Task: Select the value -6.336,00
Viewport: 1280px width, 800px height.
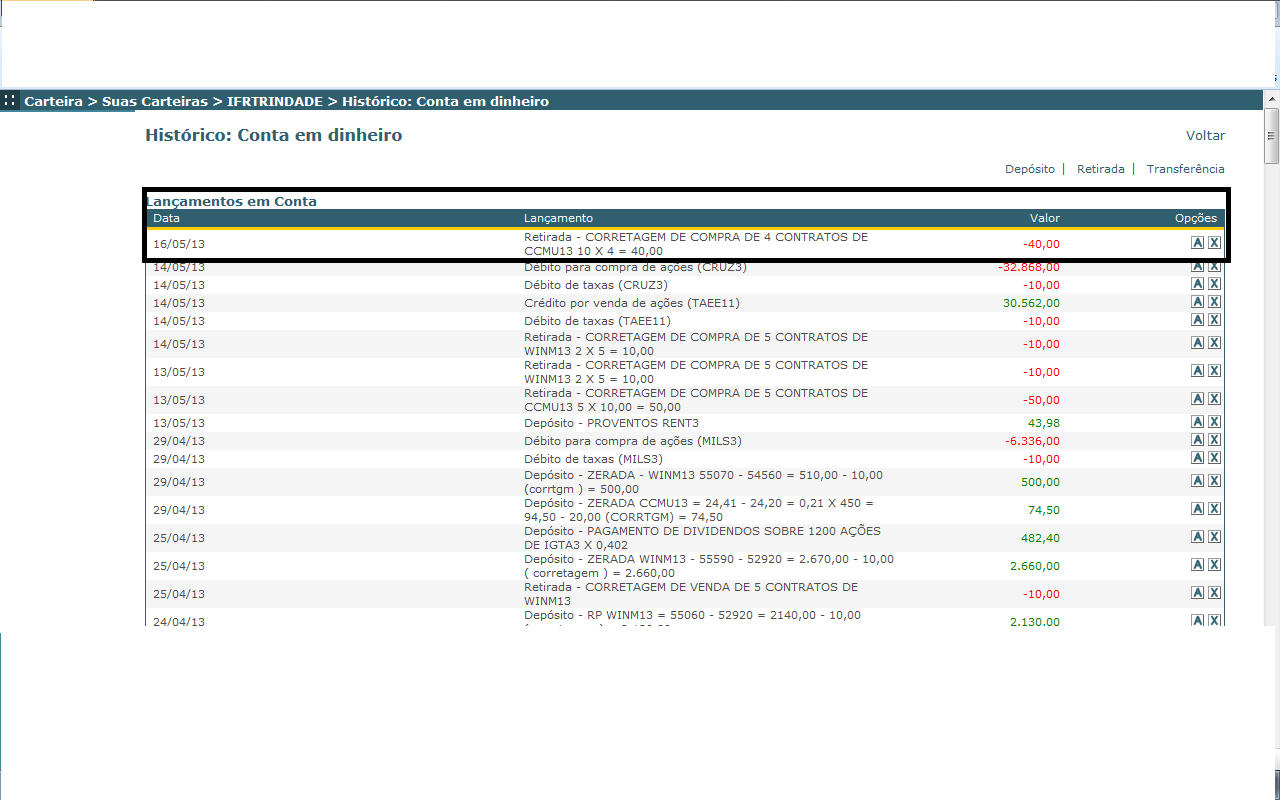Action: (1032, 441)
